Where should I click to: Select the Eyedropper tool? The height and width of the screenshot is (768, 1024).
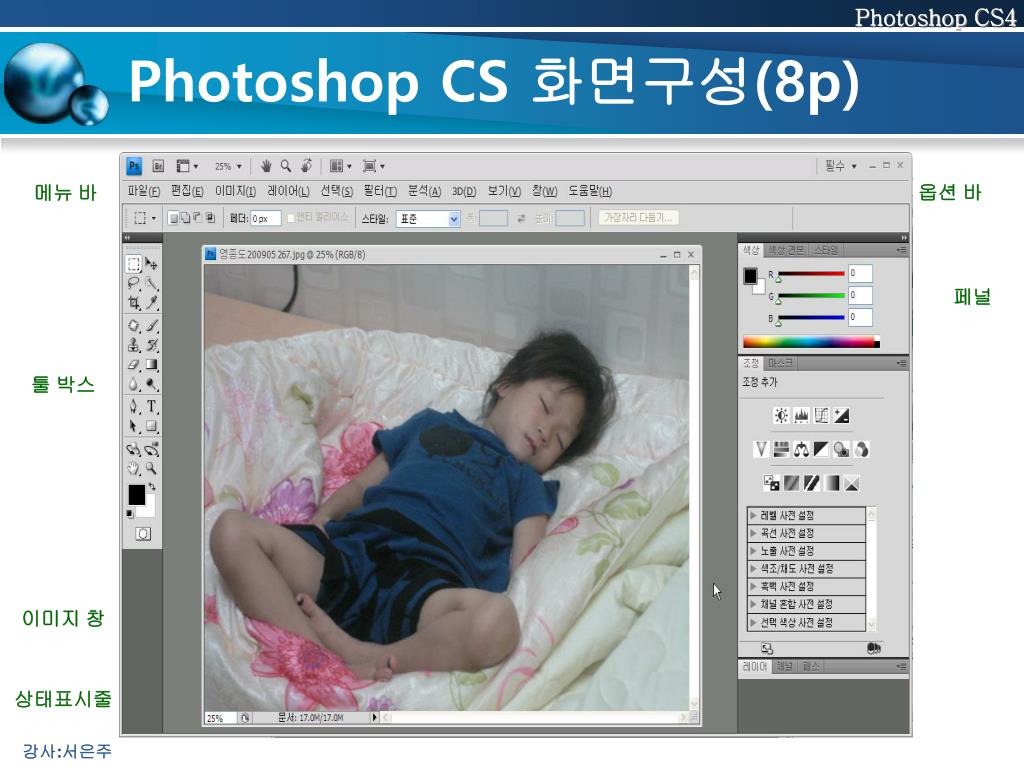(152, 303)
